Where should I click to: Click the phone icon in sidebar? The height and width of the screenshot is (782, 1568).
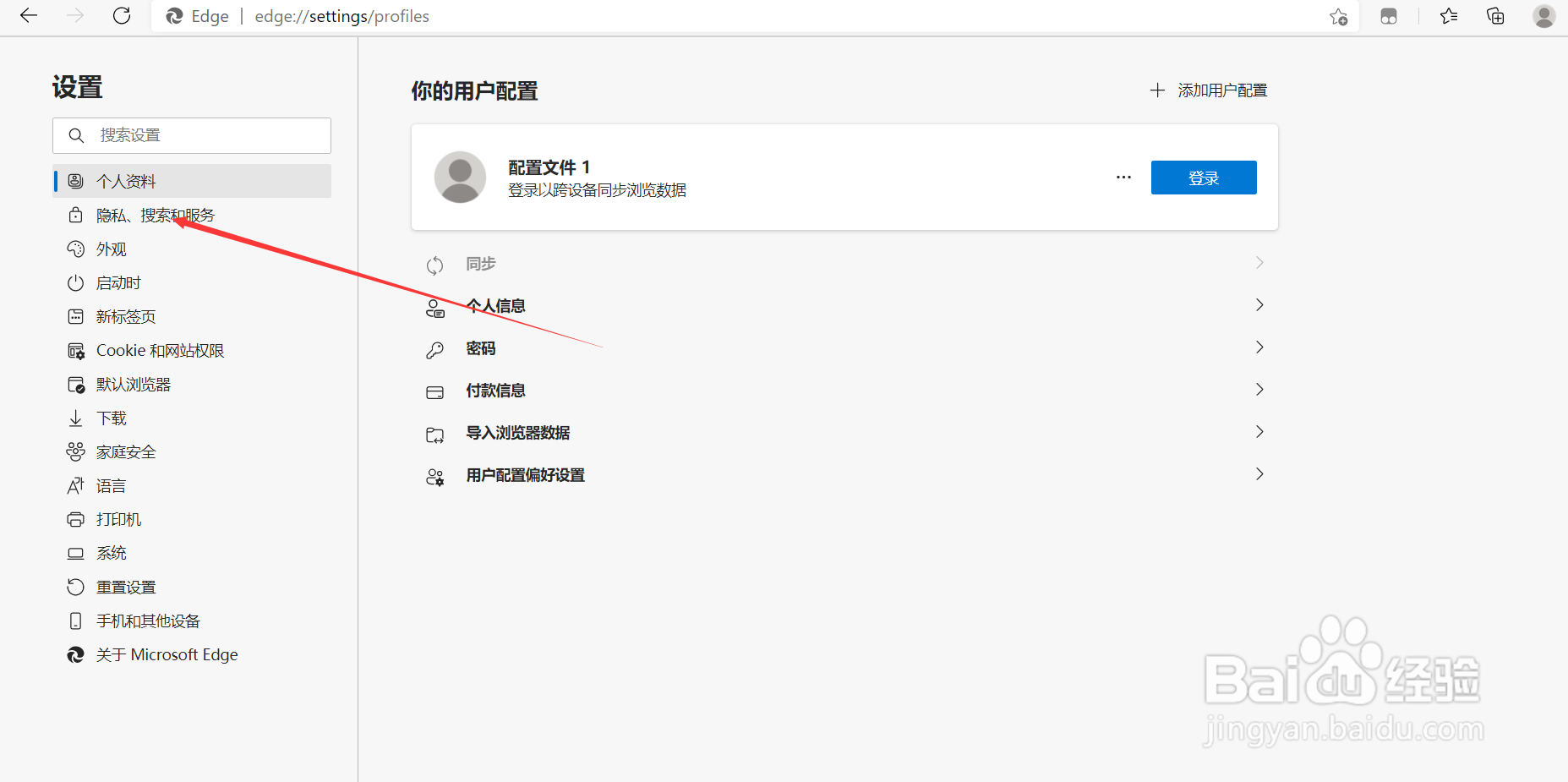click(x=76, y=621)
